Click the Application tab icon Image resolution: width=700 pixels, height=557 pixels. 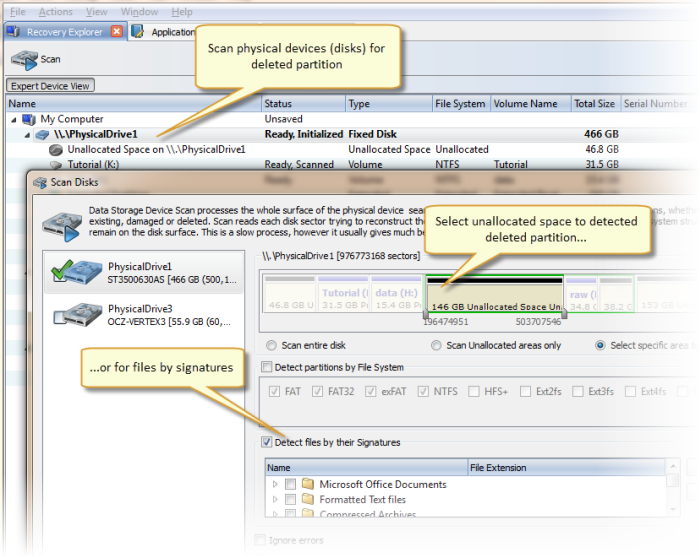pos(138,32)
